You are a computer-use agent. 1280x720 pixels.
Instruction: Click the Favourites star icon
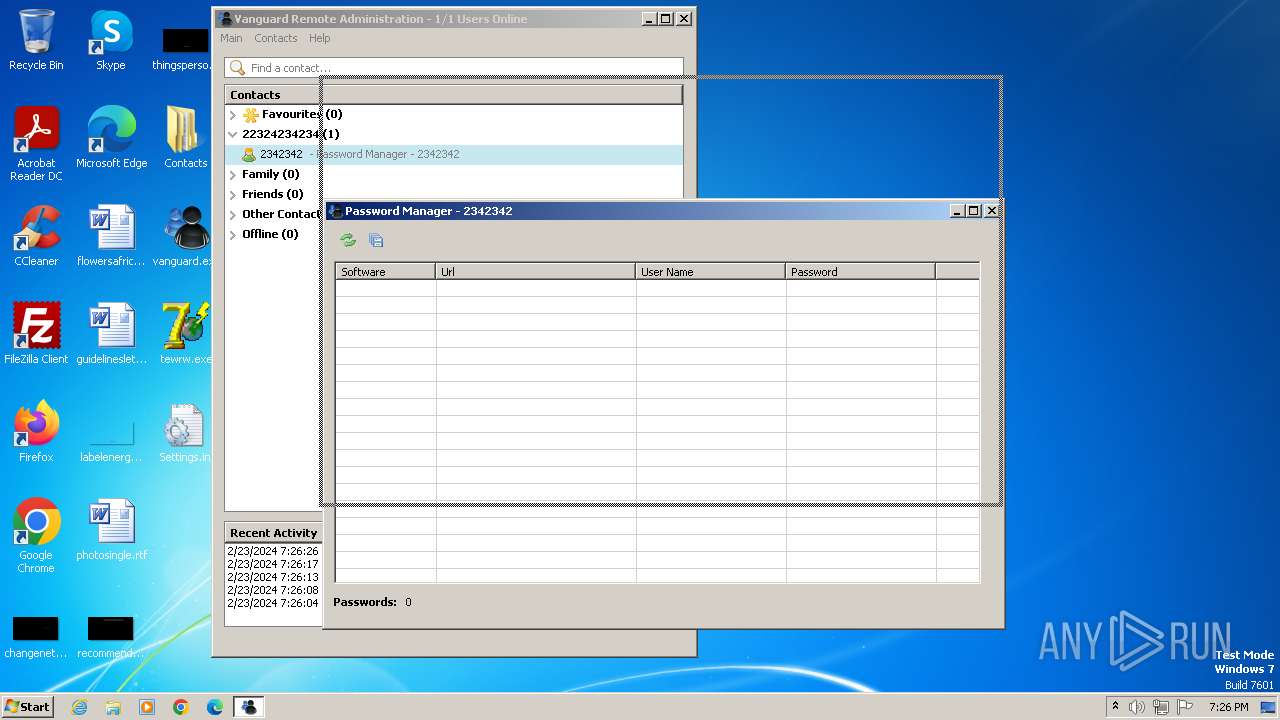click(251, 114)
